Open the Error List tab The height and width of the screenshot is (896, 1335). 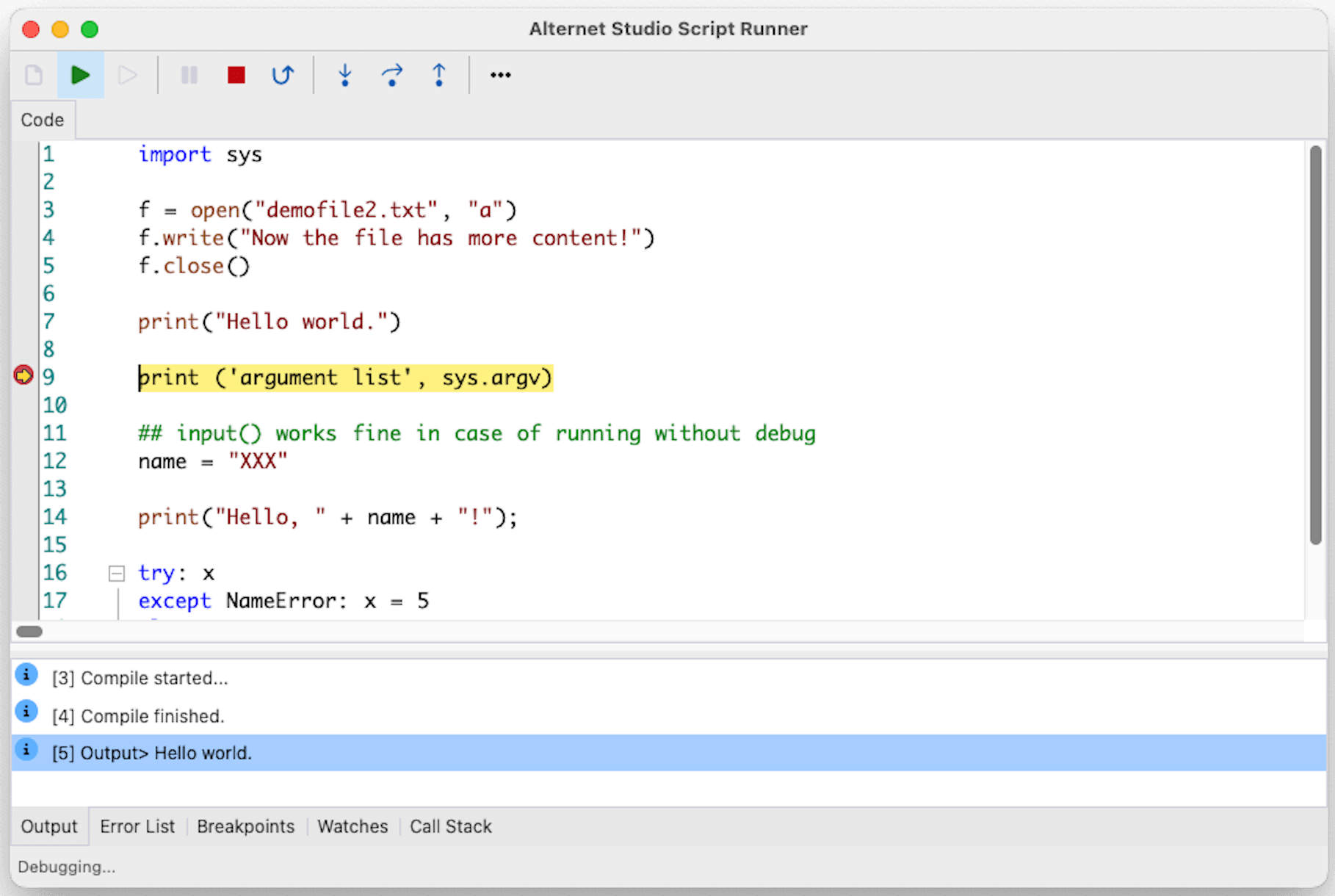click(137, 826)
